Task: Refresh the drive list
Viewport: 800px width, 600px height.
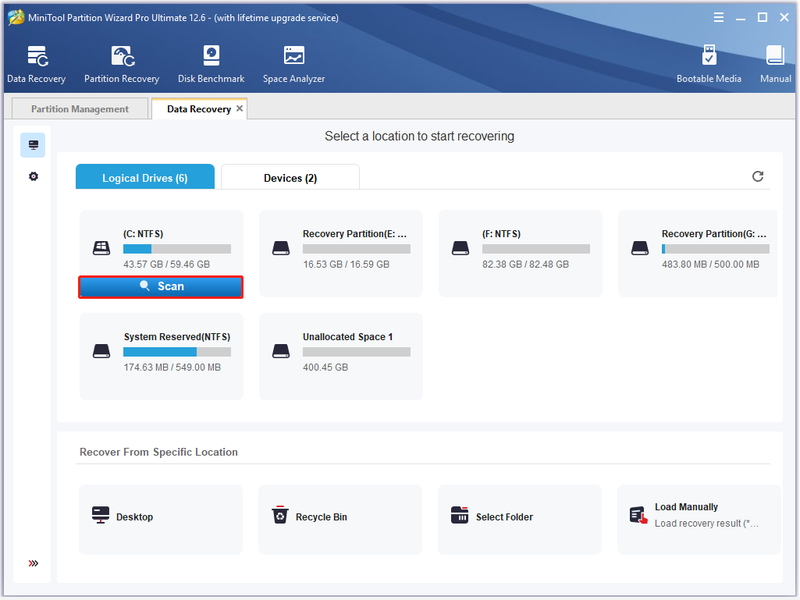Action: coord(758,177)
